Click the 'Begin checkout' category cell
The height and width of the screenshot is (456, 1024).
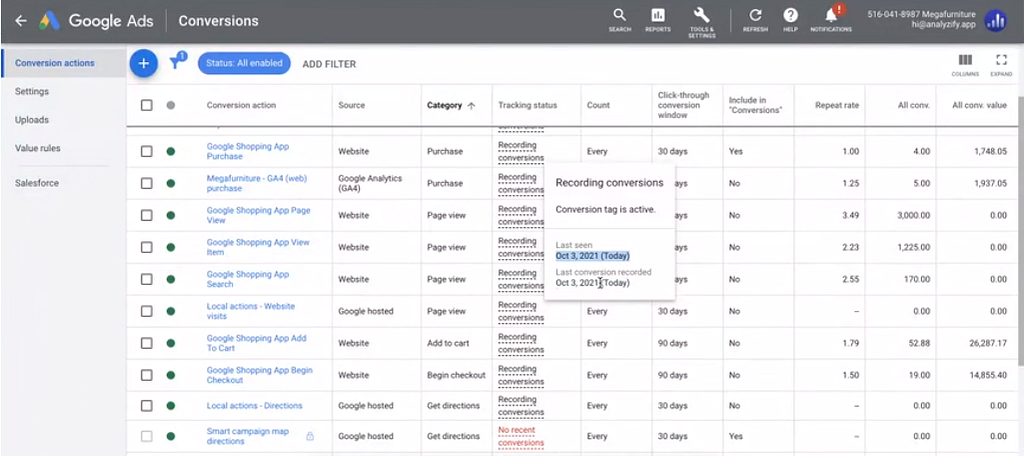click(456, 375)
